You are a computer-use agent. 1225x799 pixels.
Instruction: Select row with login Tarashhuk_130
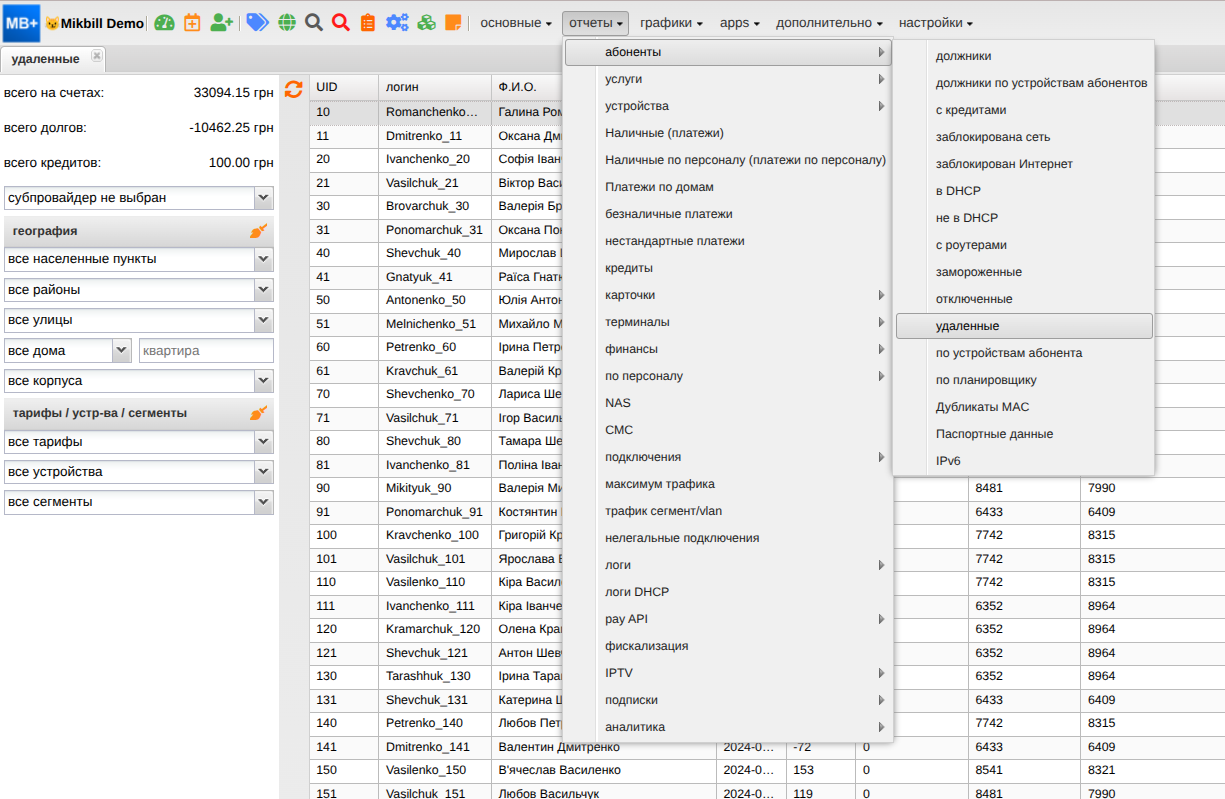(428, 676)
